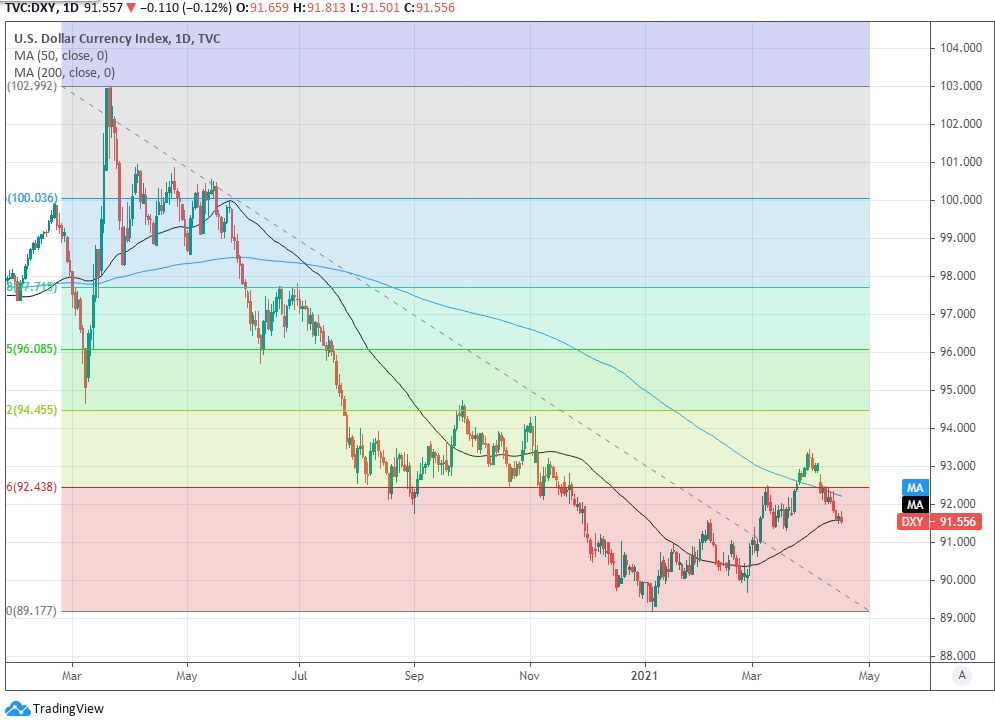Click the blue MA price axis label
The image size is (995, 725).
point(914,487)
